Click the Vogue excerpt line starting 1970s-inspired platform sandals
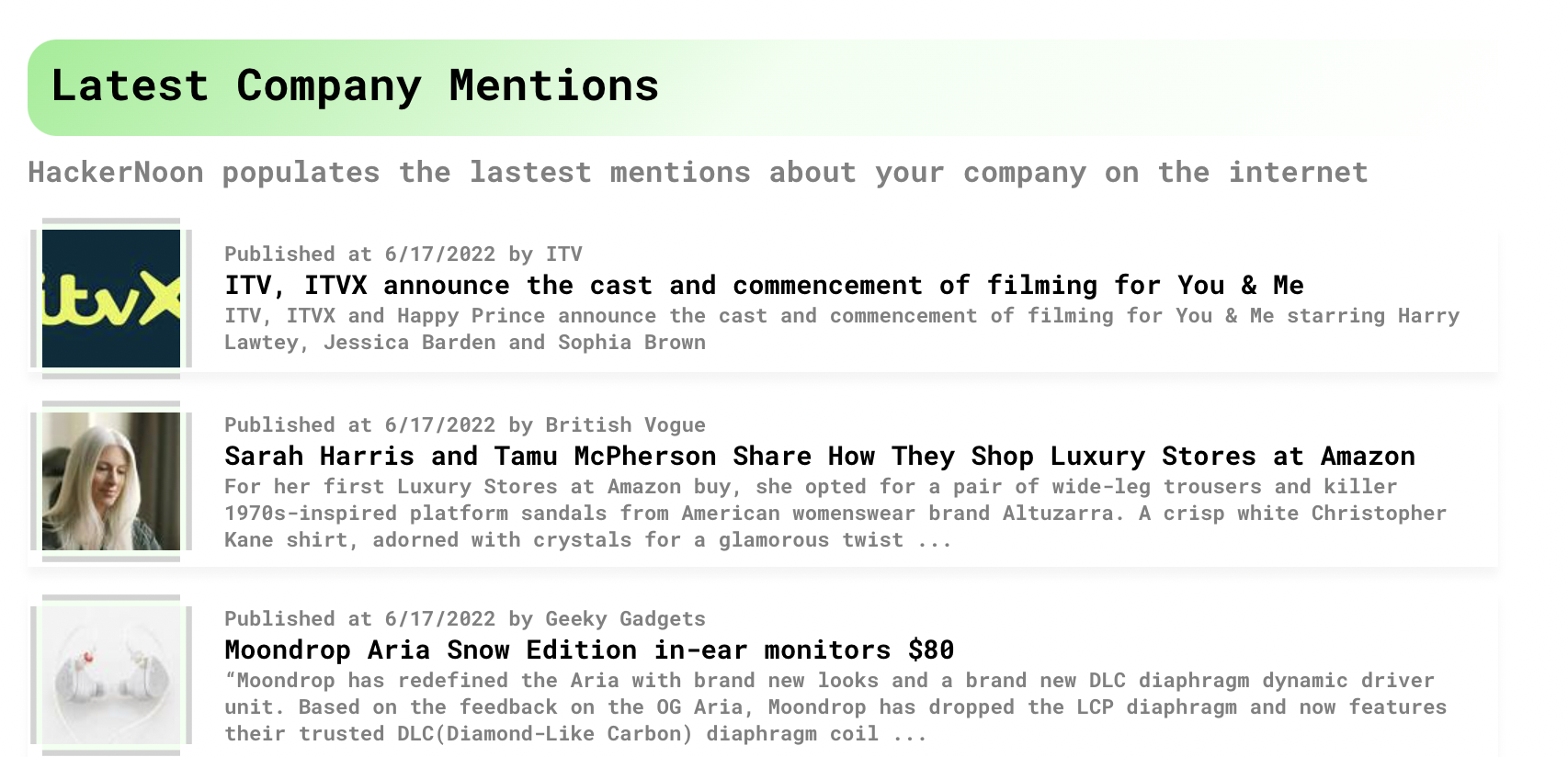 pyautogui.click(x=835, y=514)
